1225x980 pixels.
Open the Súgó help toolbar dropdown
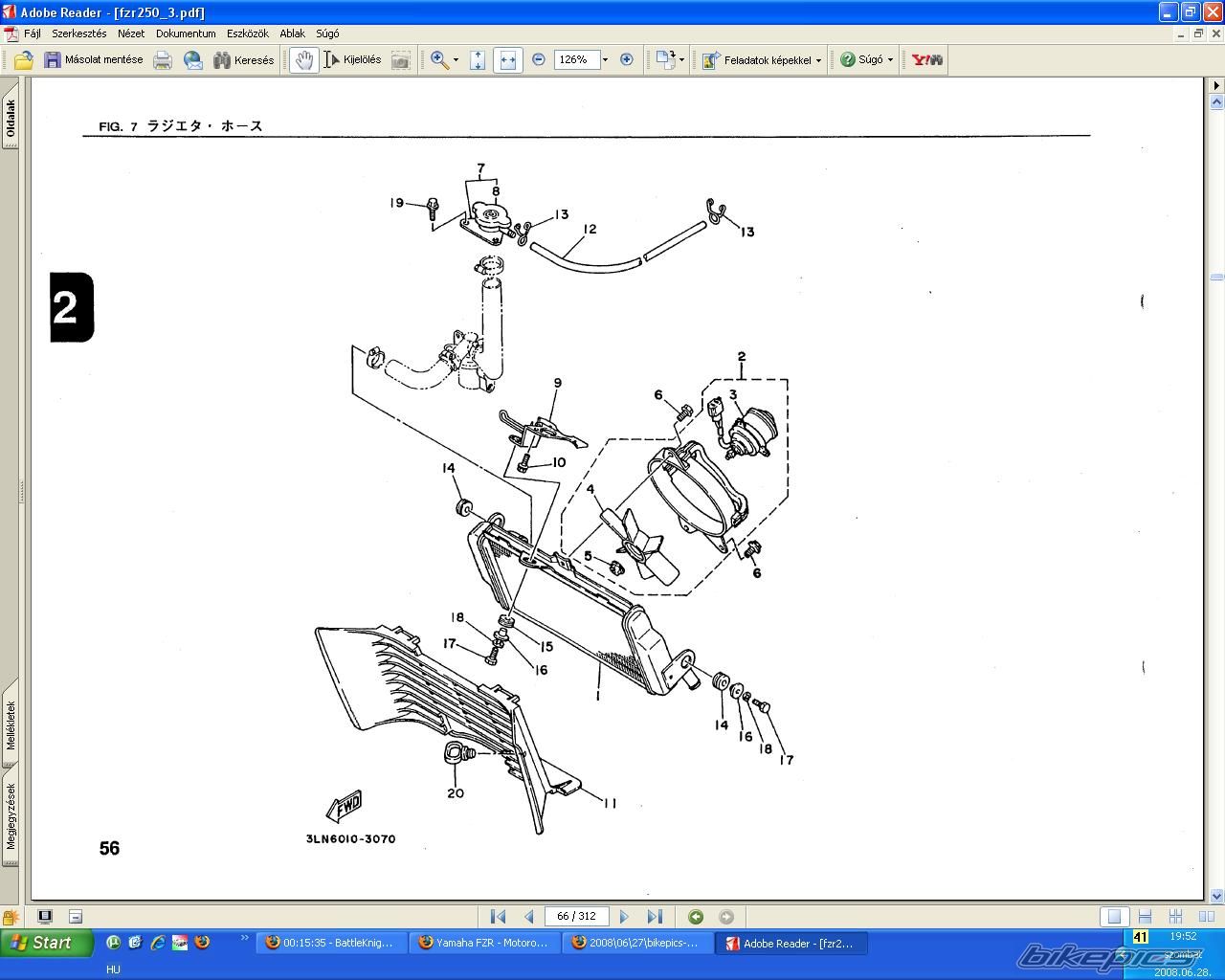[x=866, y=60]
